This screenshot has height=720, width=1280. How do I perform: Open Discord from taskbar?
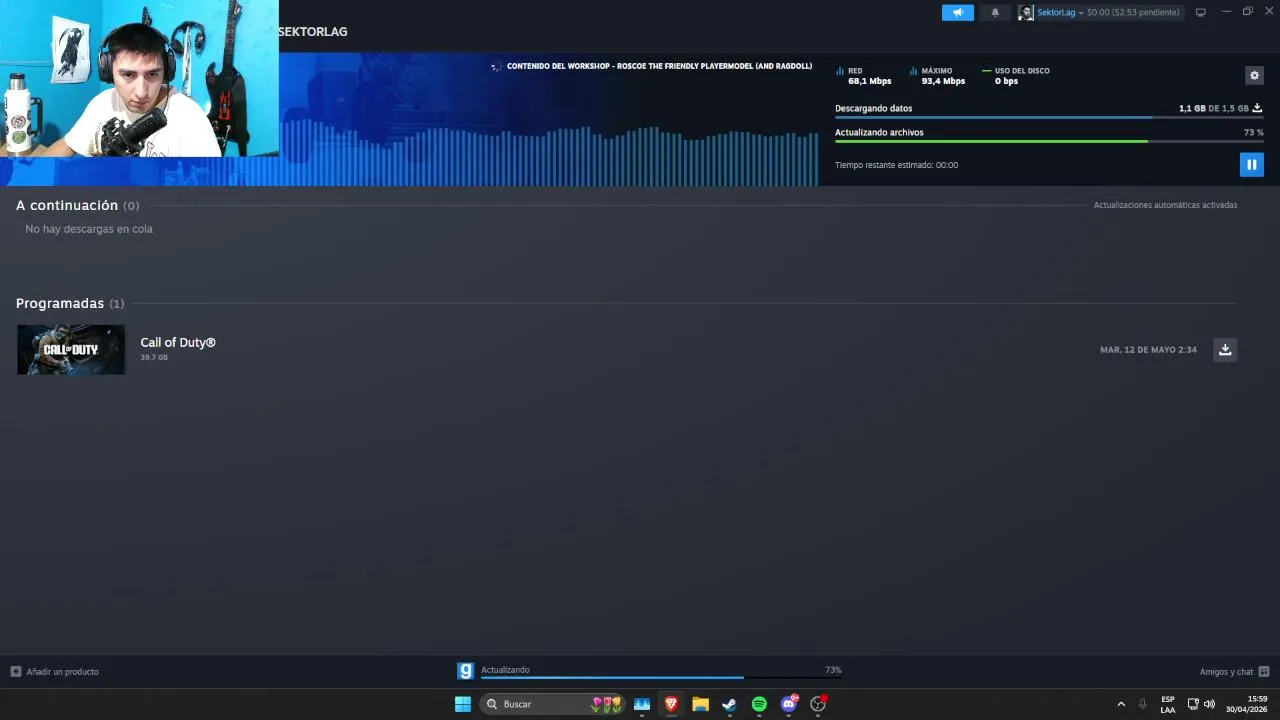point(788,704)
